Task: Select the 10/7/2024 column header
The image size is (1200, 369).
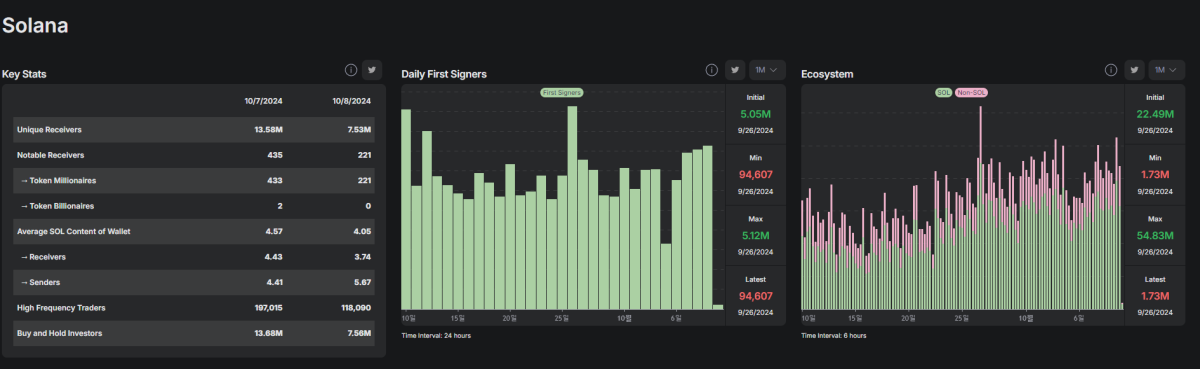Action: coord(263,101)
